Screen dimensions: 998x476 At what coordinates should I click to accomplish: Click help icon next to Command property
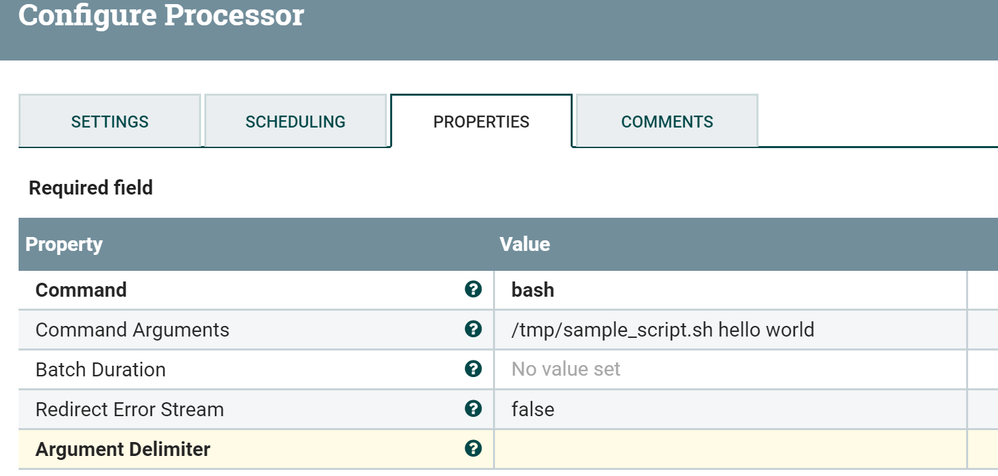point(473,290)
